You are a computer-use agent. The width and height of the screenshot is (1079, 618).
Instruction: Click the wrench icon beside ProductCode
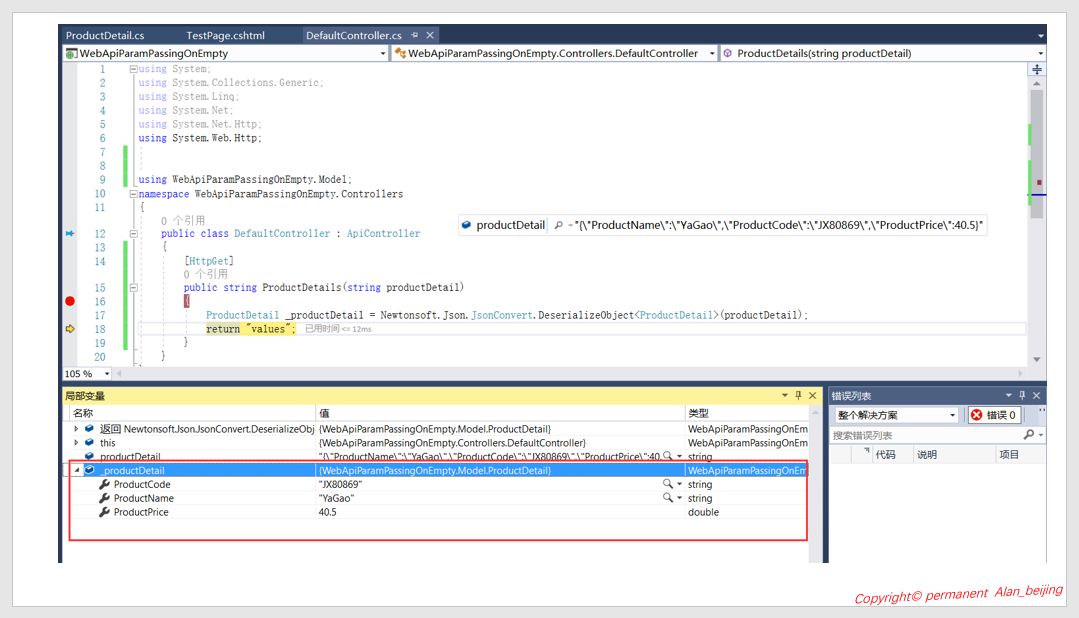click(x=105, y=484)
